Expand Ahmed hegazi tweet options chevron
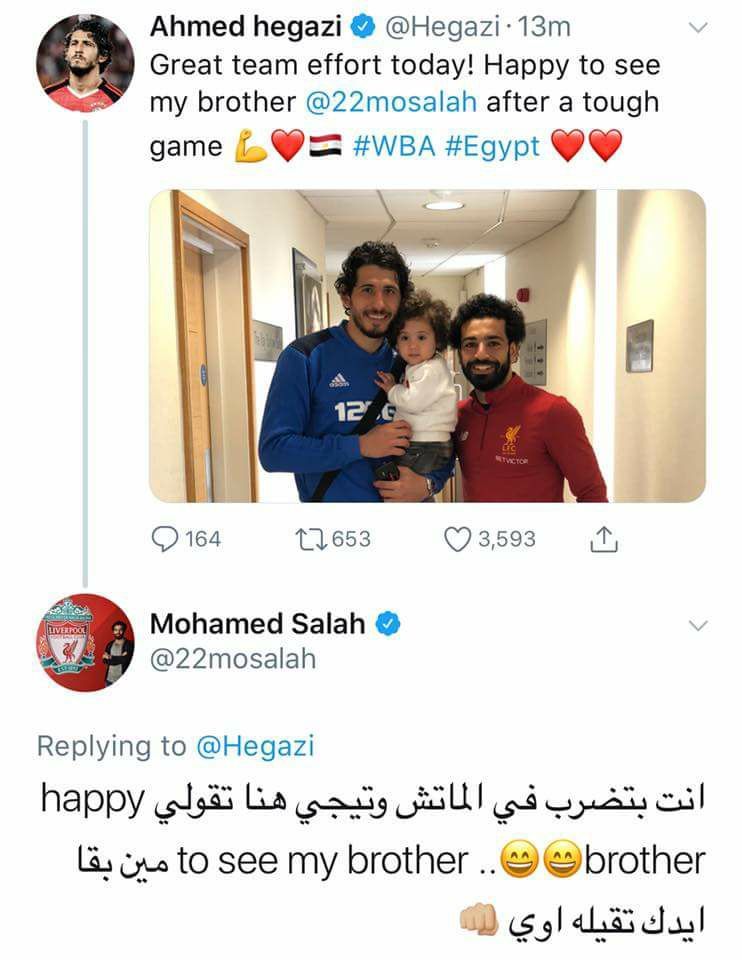Screen dimensions: 742x960 click(698, 28)
